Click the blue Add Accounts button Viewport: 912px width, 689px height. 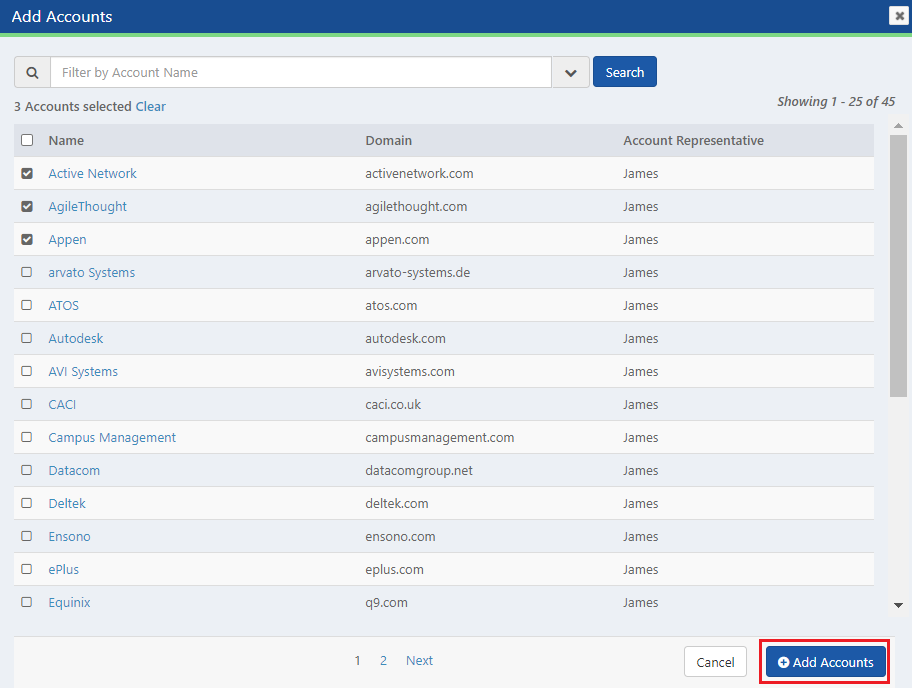825,662
